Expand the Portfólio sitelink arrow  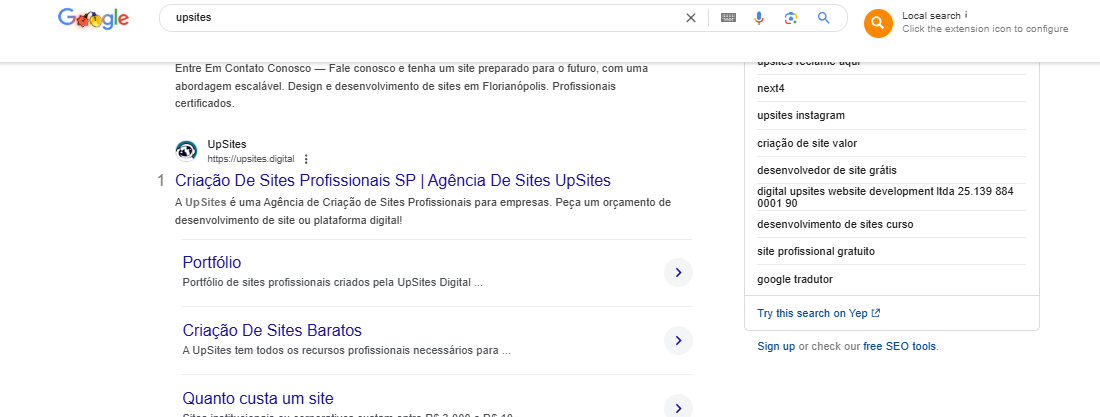[x=678, y=273]
